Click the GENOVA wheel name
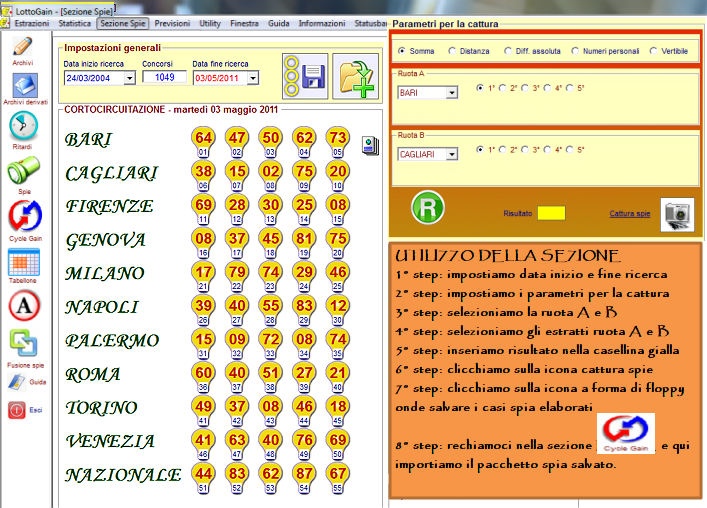707x508 pixels. [106, 240]
